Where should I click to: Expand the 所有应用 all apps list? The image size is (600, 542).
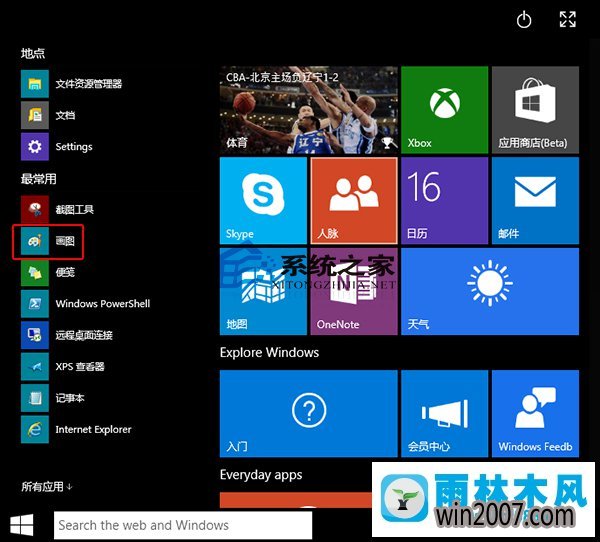click(x=47, y=486)
